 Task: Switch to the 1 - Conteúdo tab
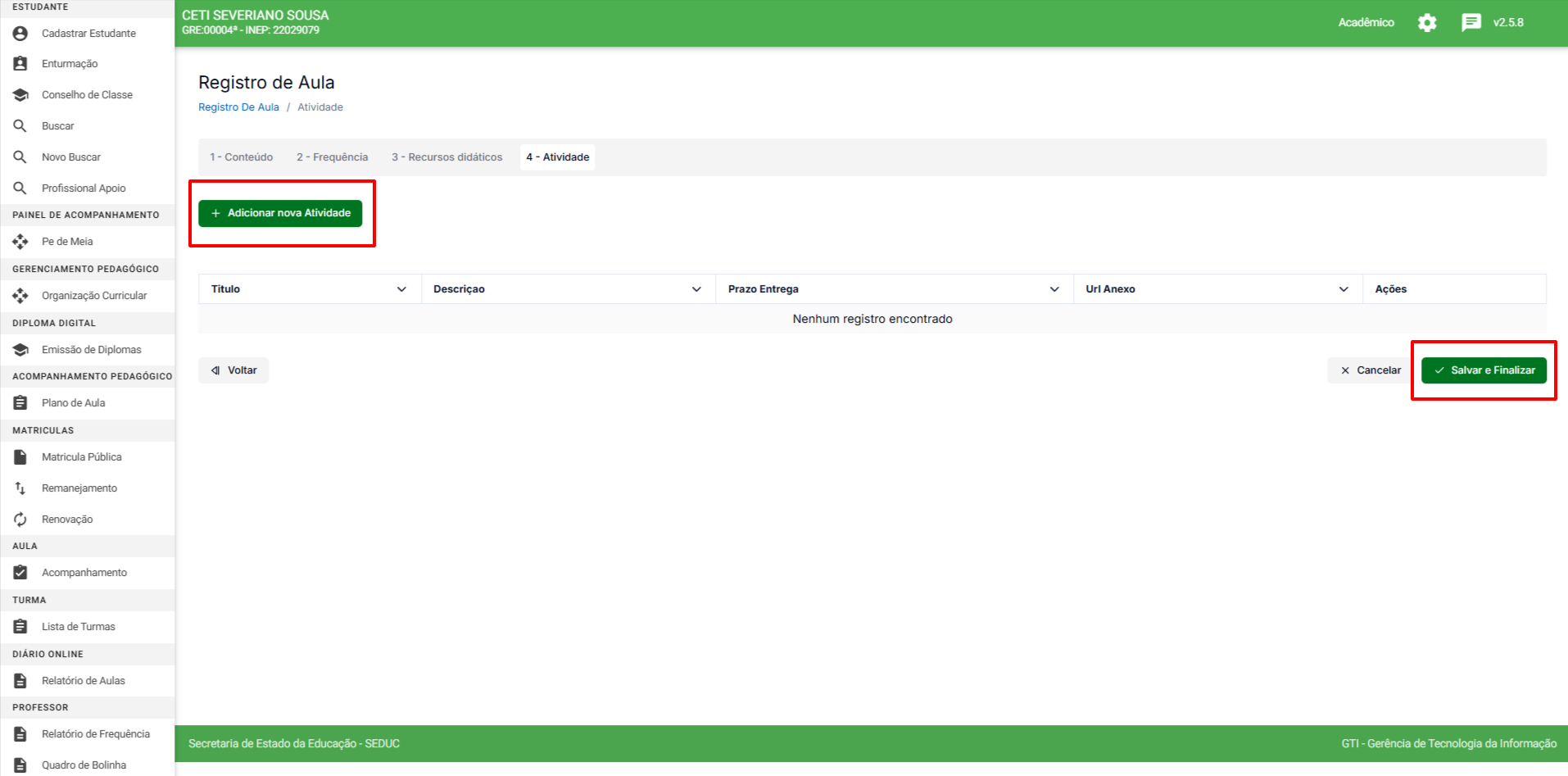pyautogui.click(x=241, y=157)
